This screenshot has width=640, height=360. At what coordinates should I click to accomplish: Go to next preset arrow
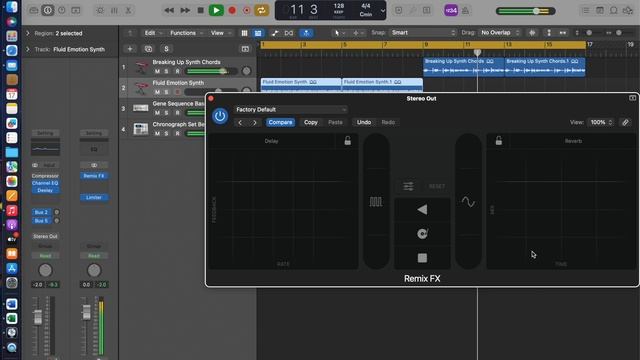[255, 122]
